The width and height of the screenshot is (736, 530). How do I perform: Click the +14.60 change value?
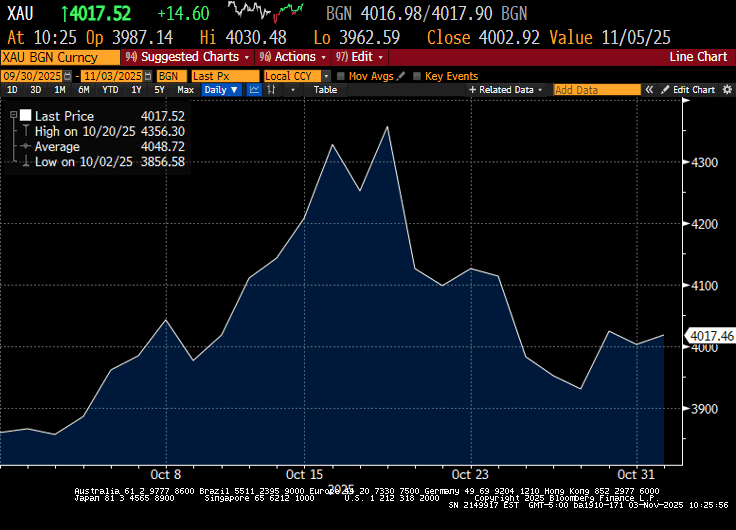(183, 13)
